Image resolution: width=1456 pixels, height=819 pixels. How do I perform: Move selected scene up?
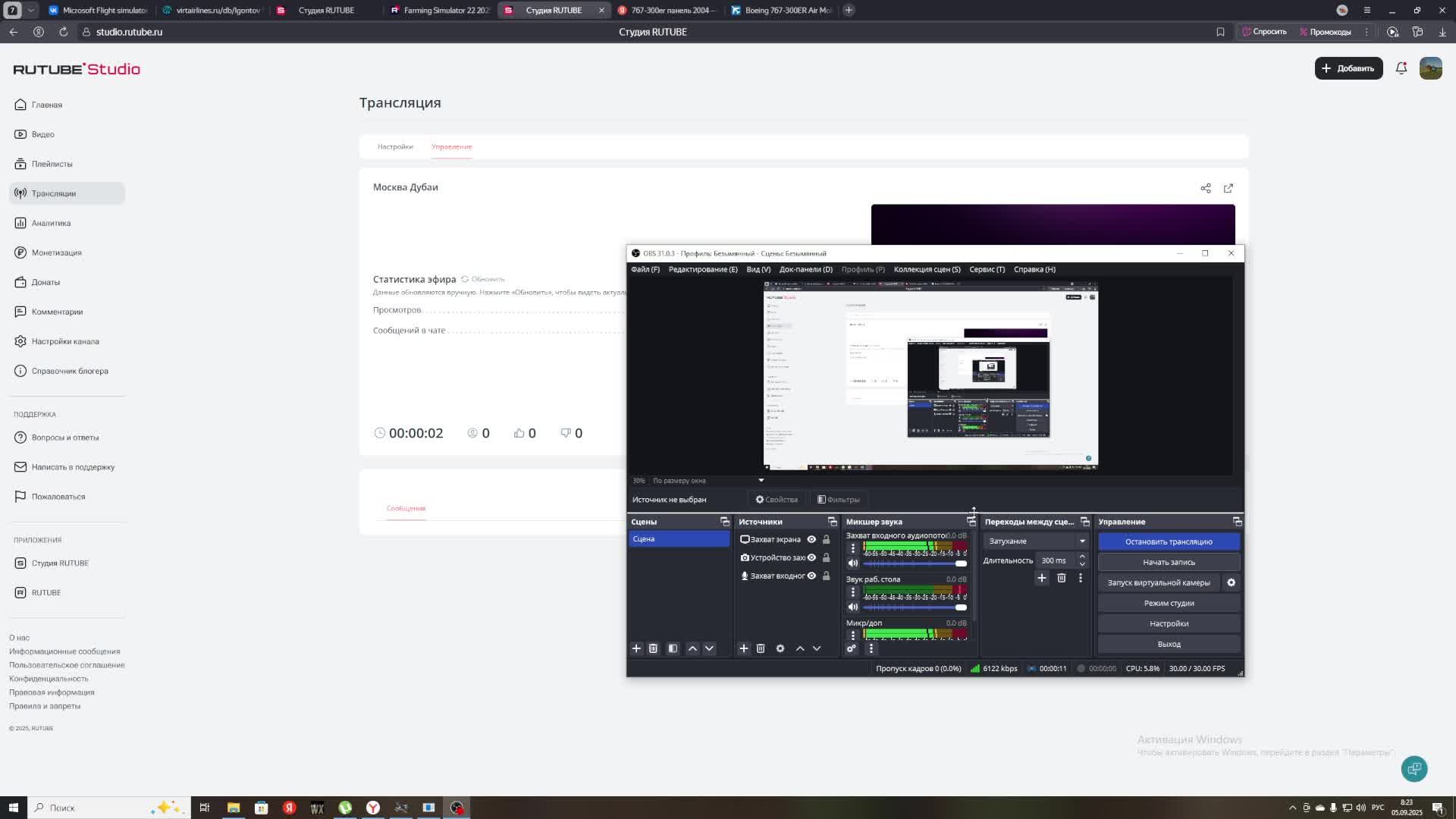pyautogui.click(x=692, y=648)
